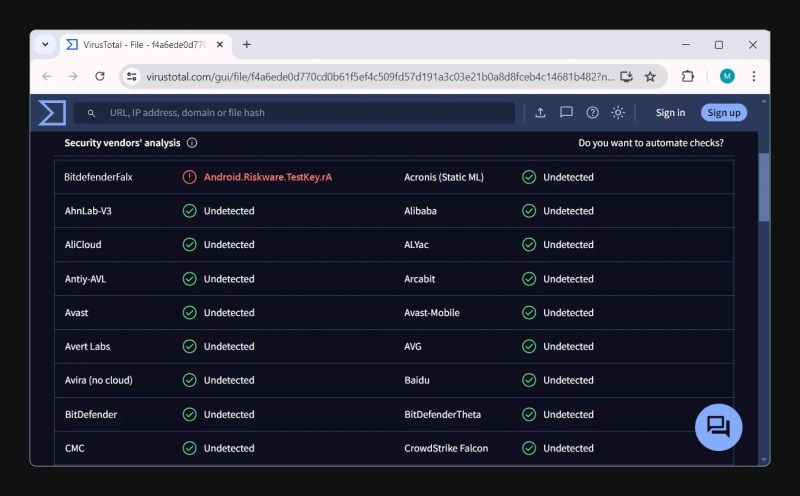Open a new tab with the plus button
The width and height of the screenshot is (800, 496).
pos(246,44)
